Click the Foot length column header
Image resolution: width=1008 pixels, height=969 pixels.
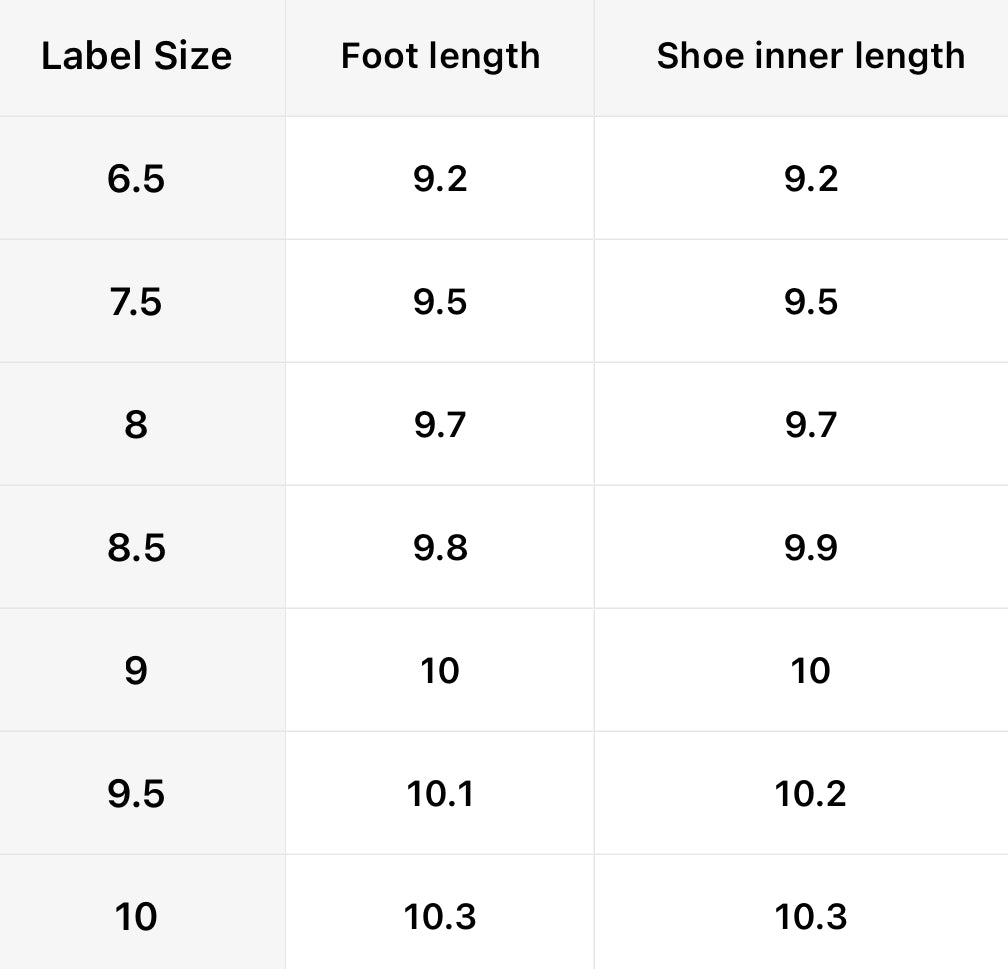440,56
